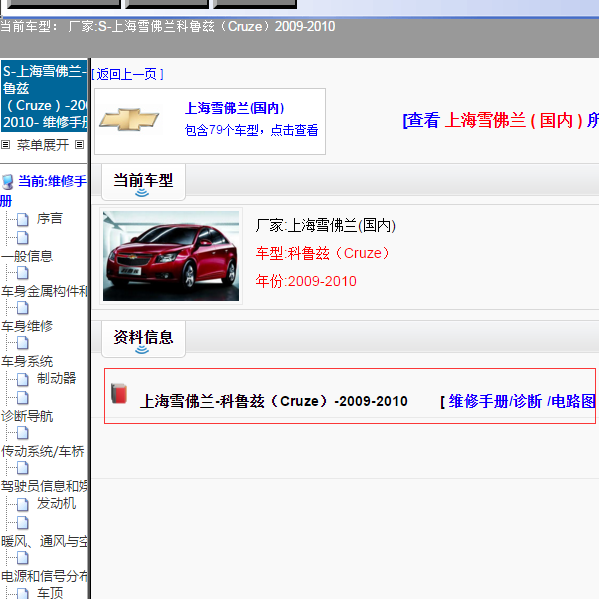Open 查看 上海雪佛兰（国内）link on right
This screenshot has width=599, height=599.
point(500,120)
